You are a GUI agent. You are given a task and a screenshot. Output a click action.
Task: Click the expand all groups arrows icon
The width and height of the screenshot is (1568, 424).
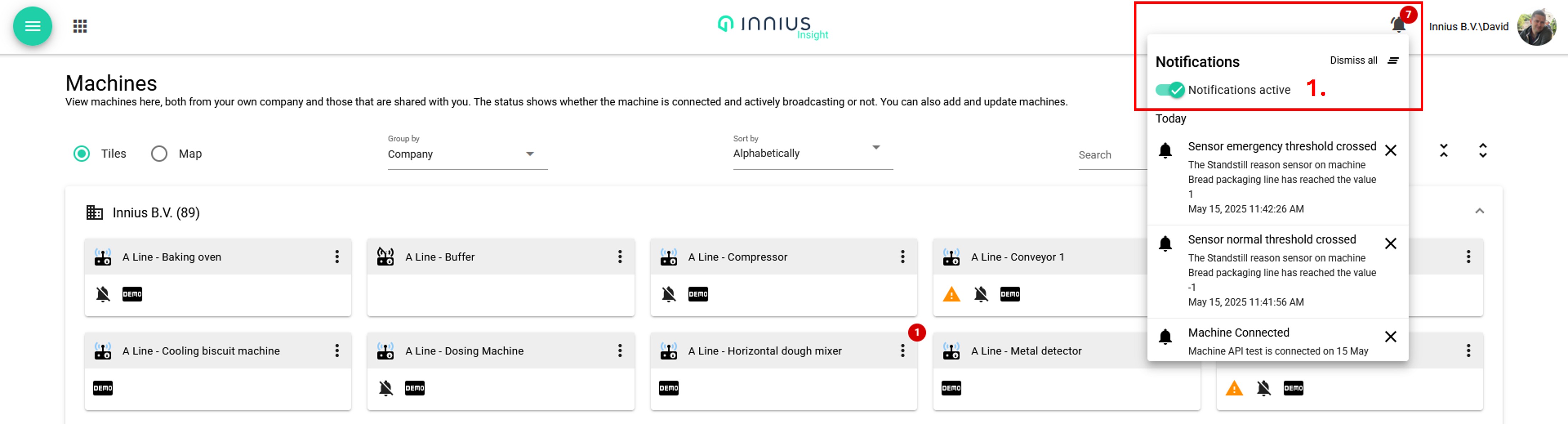click(x=1483, y=150)
